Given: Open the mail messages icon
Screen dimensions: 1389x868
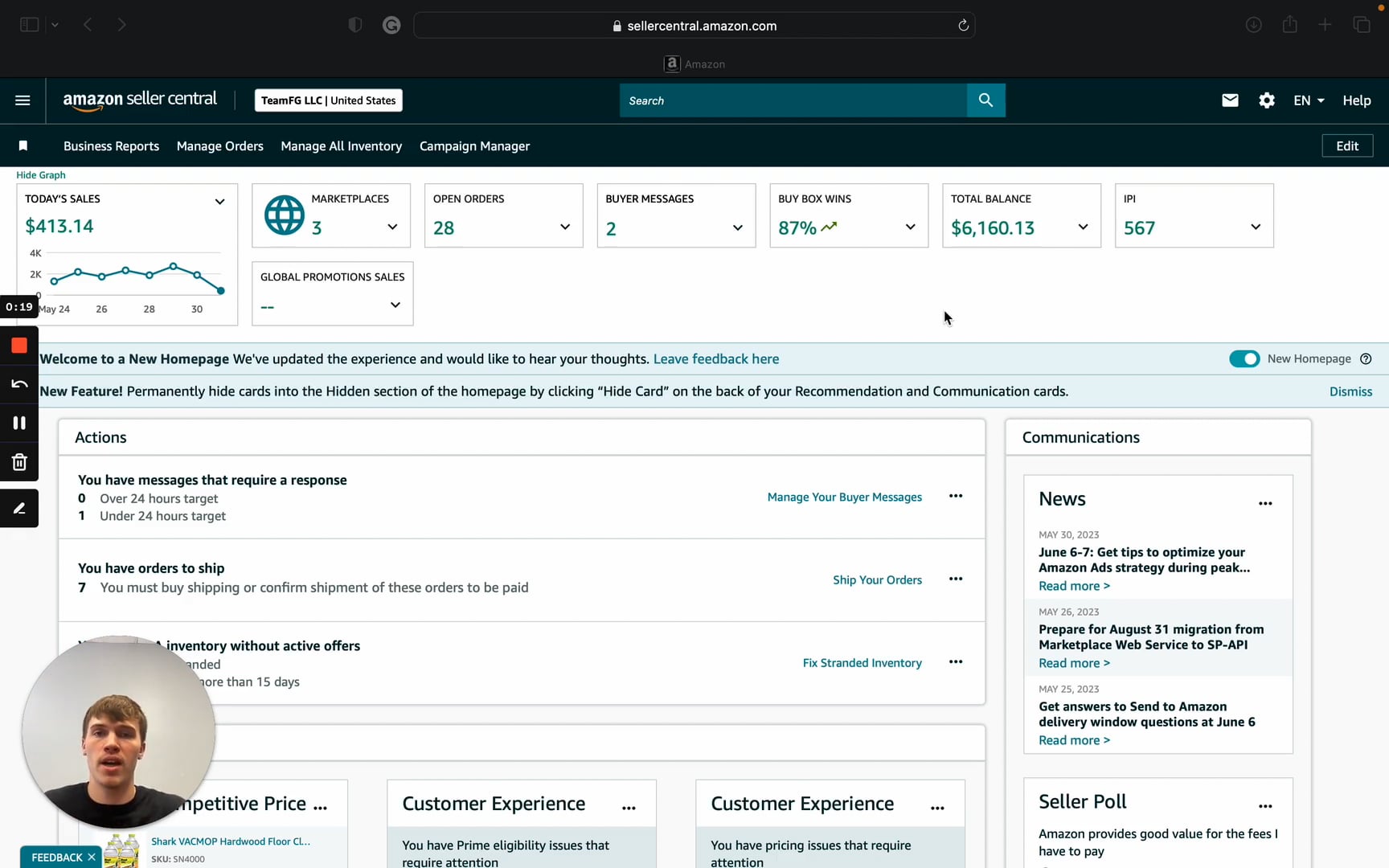Looking at the screenshot, I should coord(1230,100).
